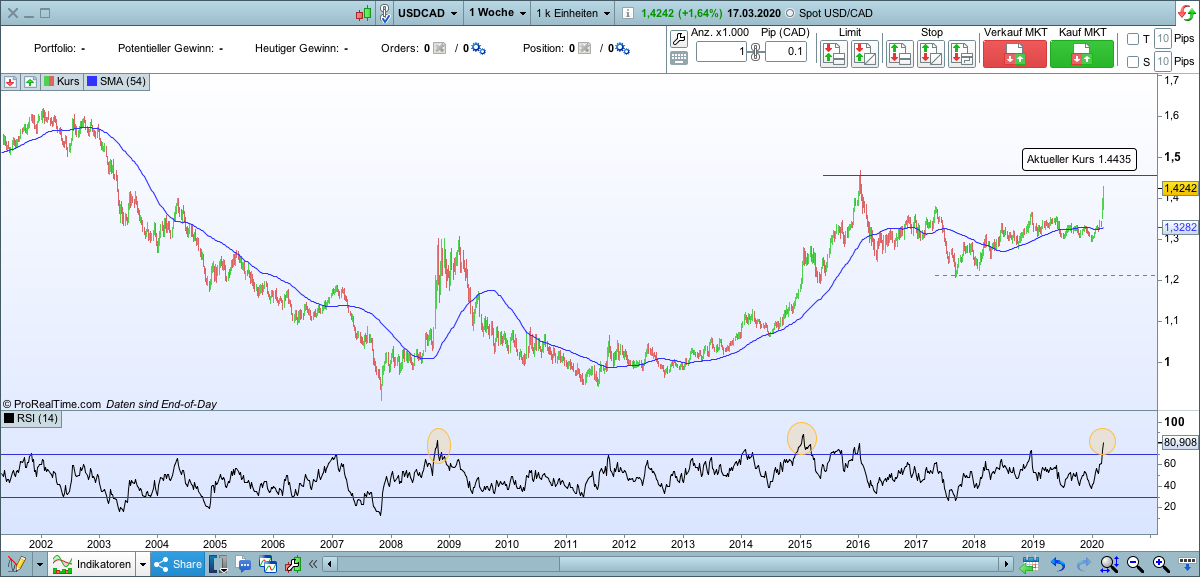The width and height of the screenshot is (1200, 577).
Task: Toggle the Kurs price legend
Action: pos(62,81)
